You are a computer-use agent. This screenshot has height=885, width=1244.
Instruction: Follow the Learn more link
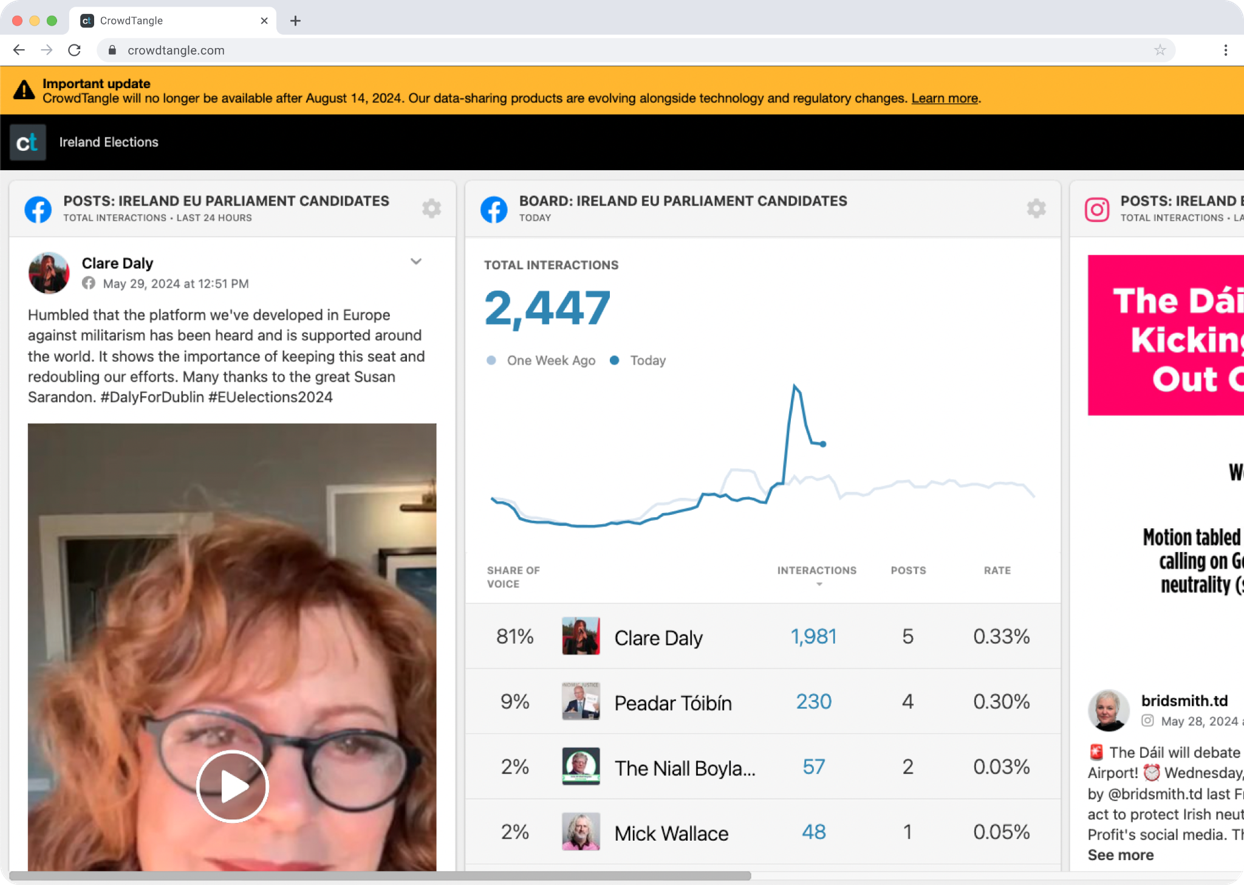pos(944,98)
